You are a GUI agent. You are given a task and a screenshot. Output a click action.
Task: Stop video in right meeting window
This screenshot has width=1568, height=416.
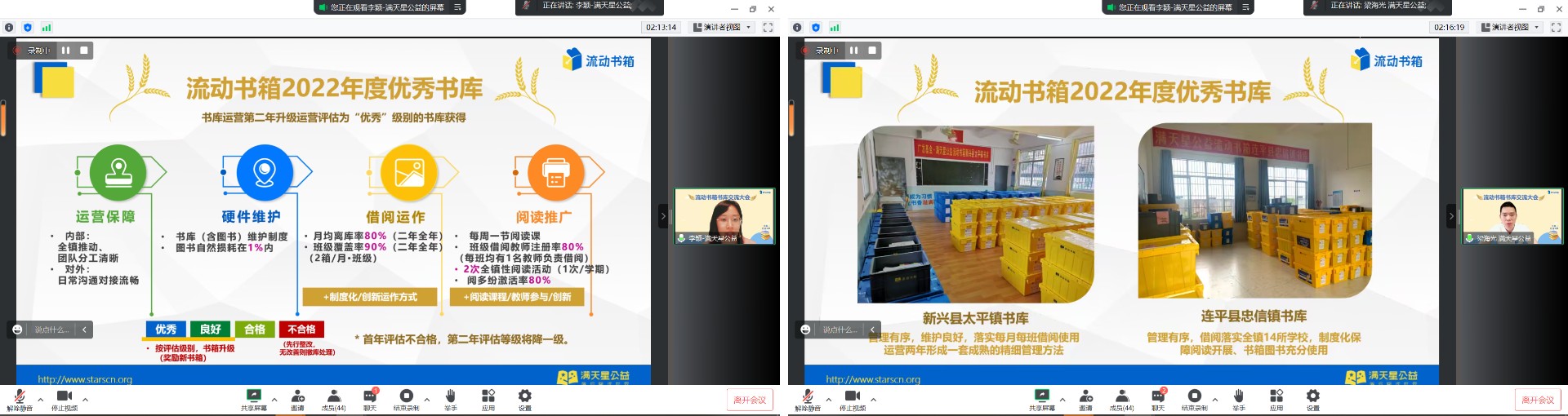tap(853, 400)
